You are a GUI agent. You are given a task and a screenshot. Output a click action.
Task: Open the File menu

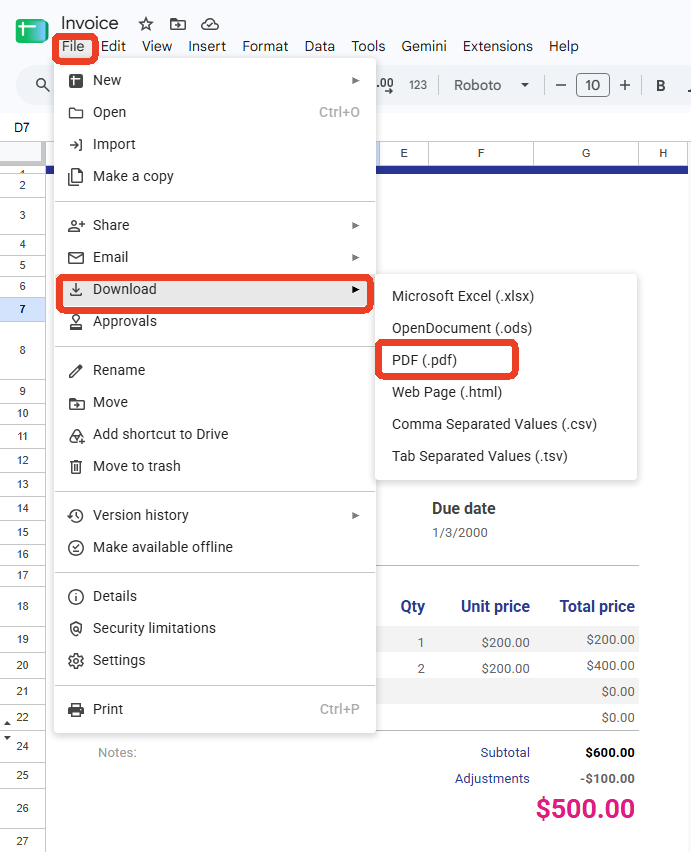[x=73, y=47]
